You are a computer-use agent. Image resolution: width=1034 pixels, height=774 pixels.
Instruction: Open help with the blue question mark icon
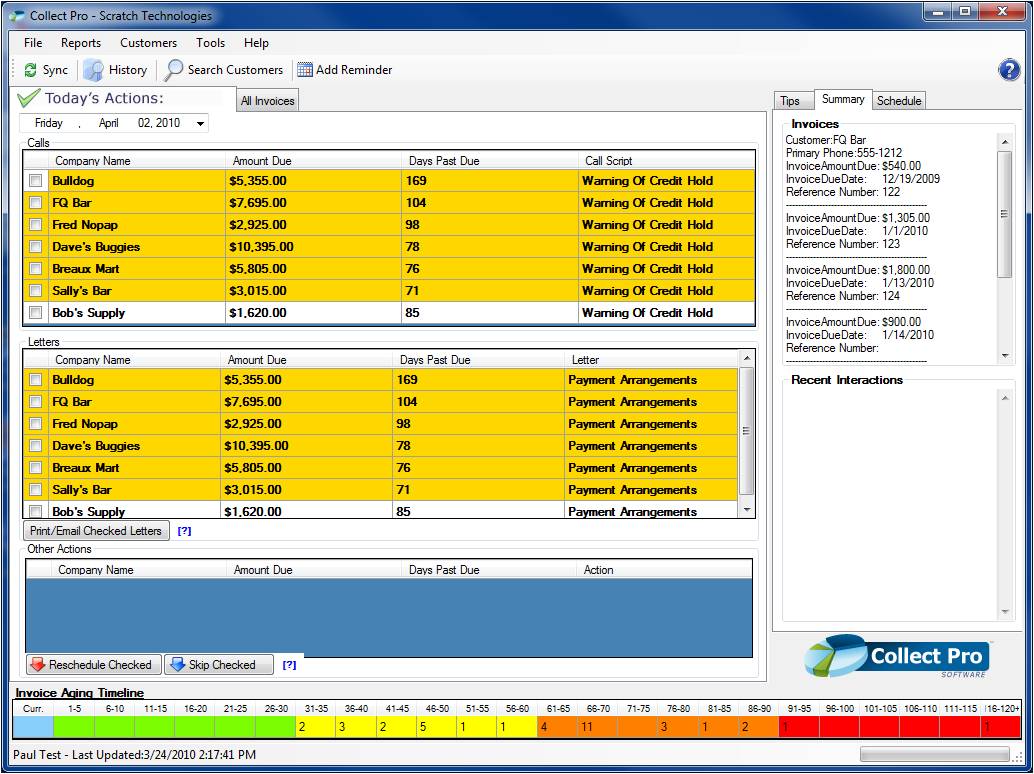point(1009,69)
